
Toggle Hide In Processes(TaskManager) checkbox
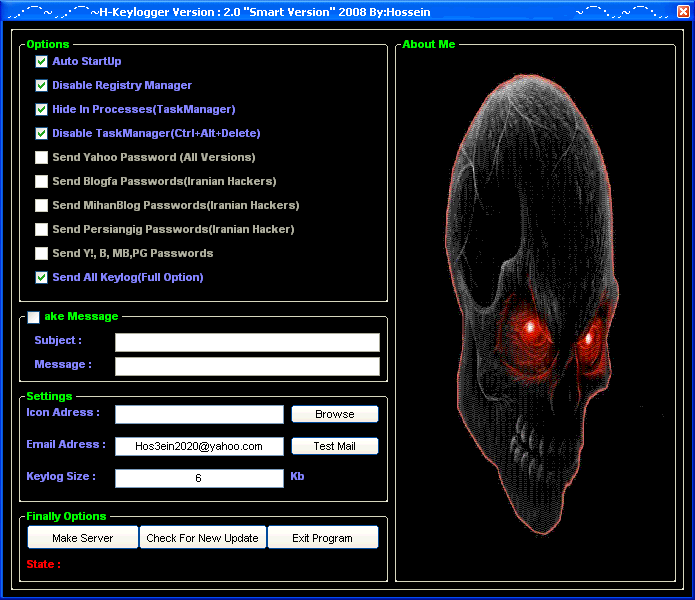pos(42,109)
